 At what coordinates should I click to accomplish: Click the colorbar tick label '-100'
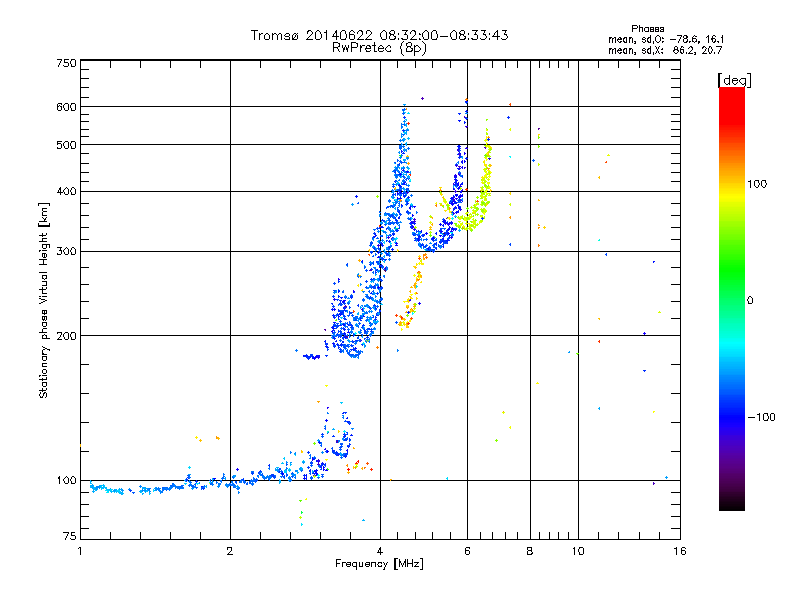[762, 417]
